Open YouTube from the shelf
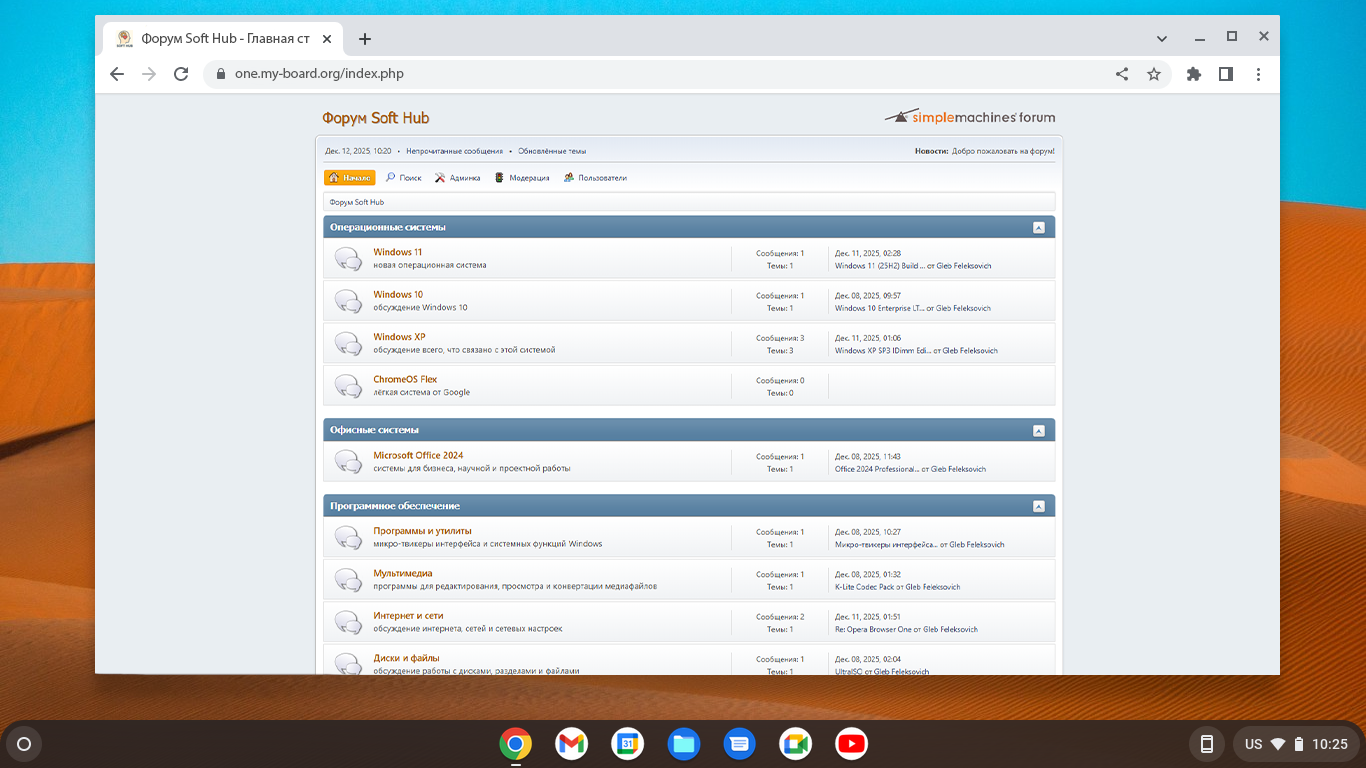 pos(852,744)
